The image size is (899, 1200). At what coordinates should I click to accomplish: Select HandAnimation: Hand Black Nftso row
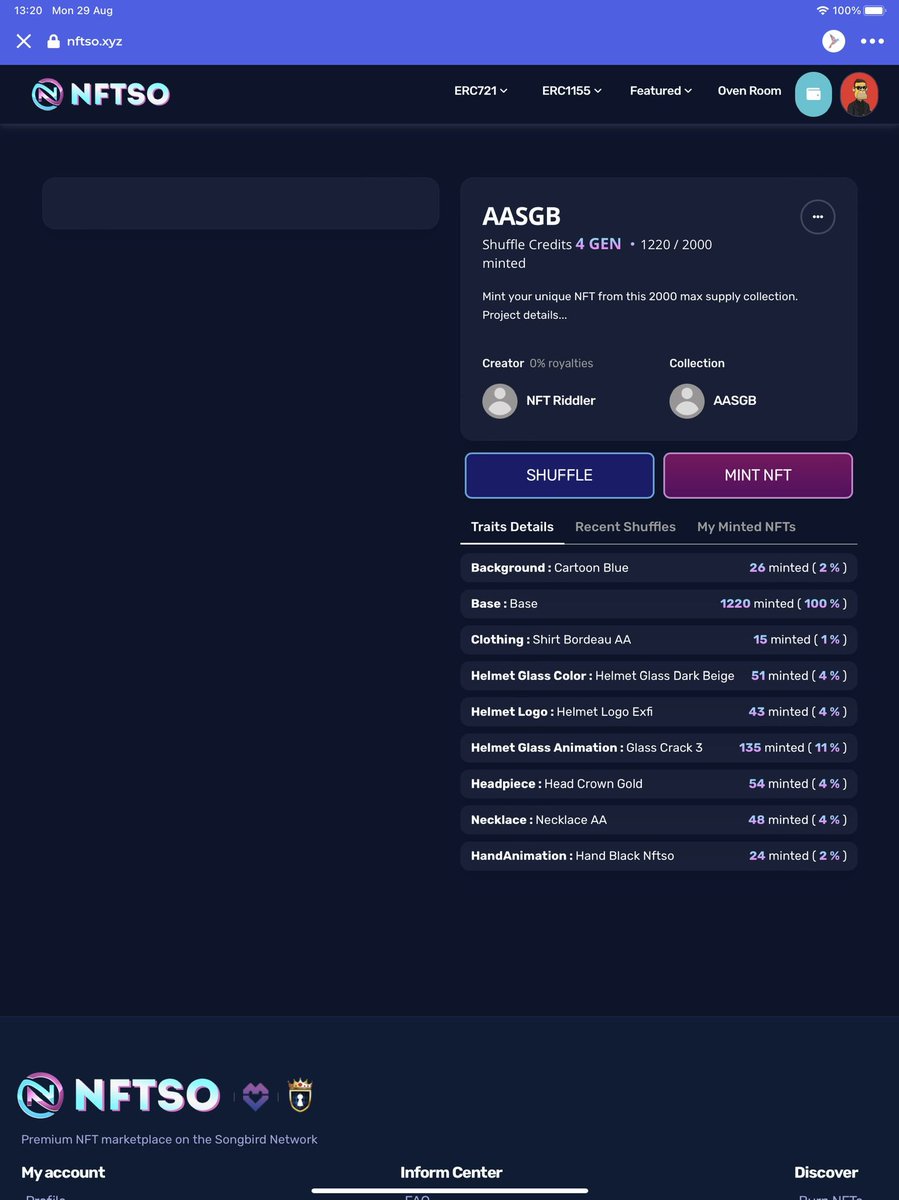(659, 856)
